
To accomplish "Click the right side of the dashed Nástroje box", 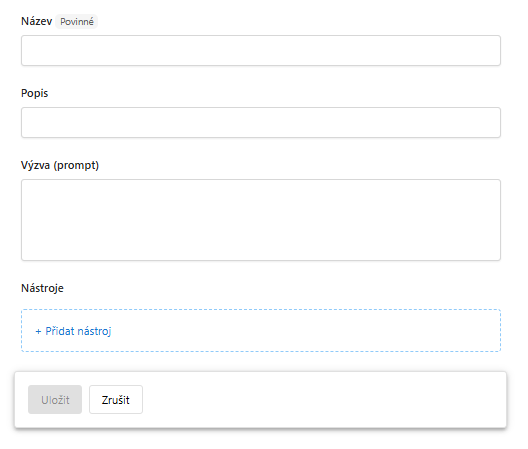I will point(471,330).
